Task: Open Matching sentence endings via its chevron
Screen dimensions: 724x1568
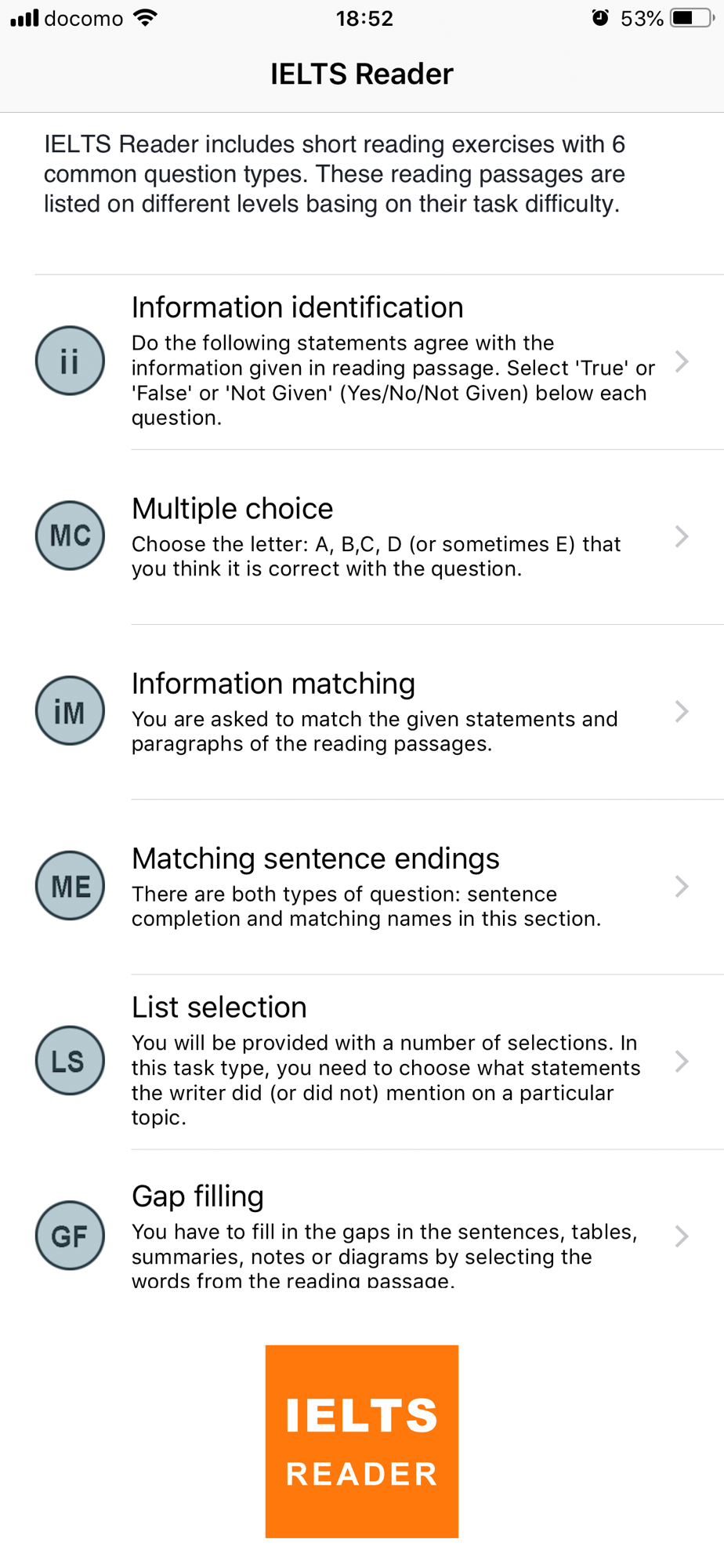Action: point(682,887)
